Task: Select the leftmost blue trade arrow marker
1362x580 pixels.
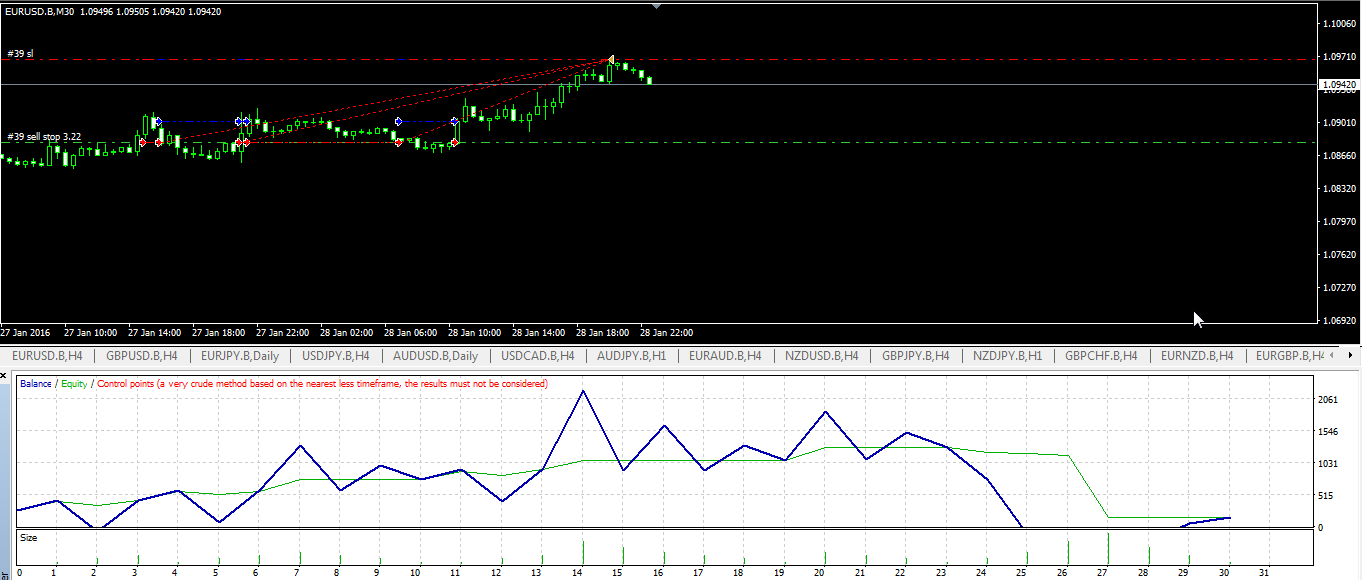Action: pyautogui.click(x=157, y=121)
